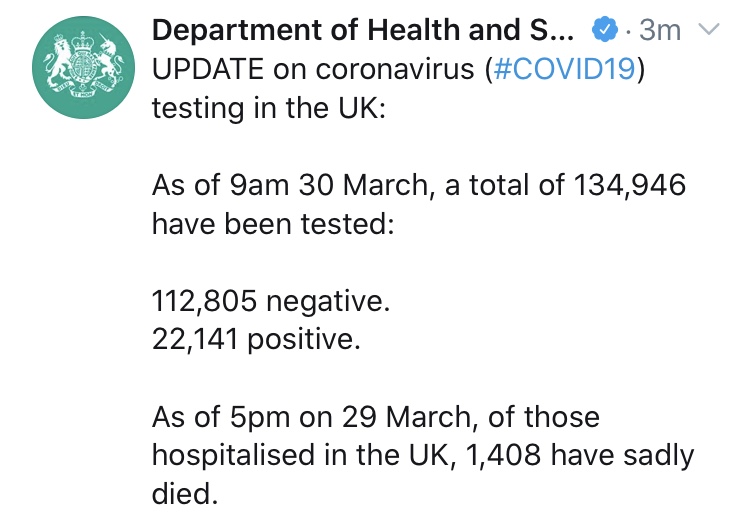Click the 'testing in the UK:' line
Screen dimensions: 750x526
coord(269,108)
